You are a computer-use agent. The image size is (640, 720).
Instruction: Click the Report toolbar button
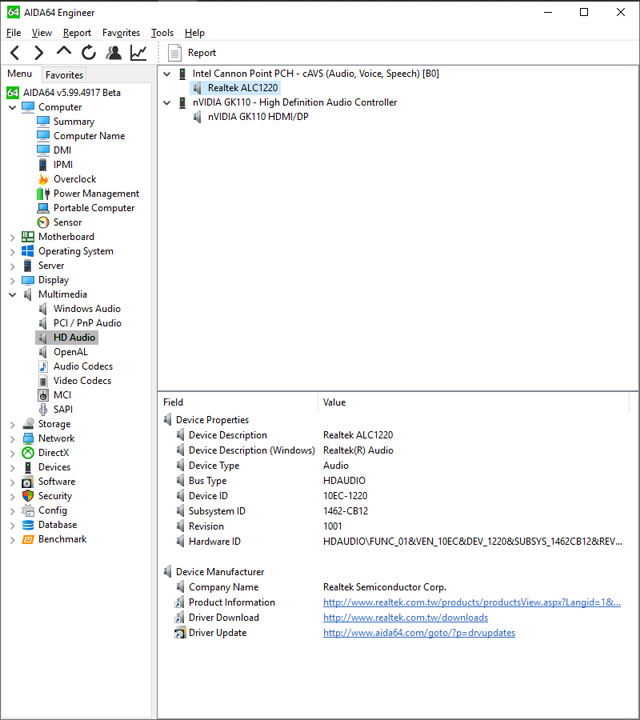click(192, 53)
